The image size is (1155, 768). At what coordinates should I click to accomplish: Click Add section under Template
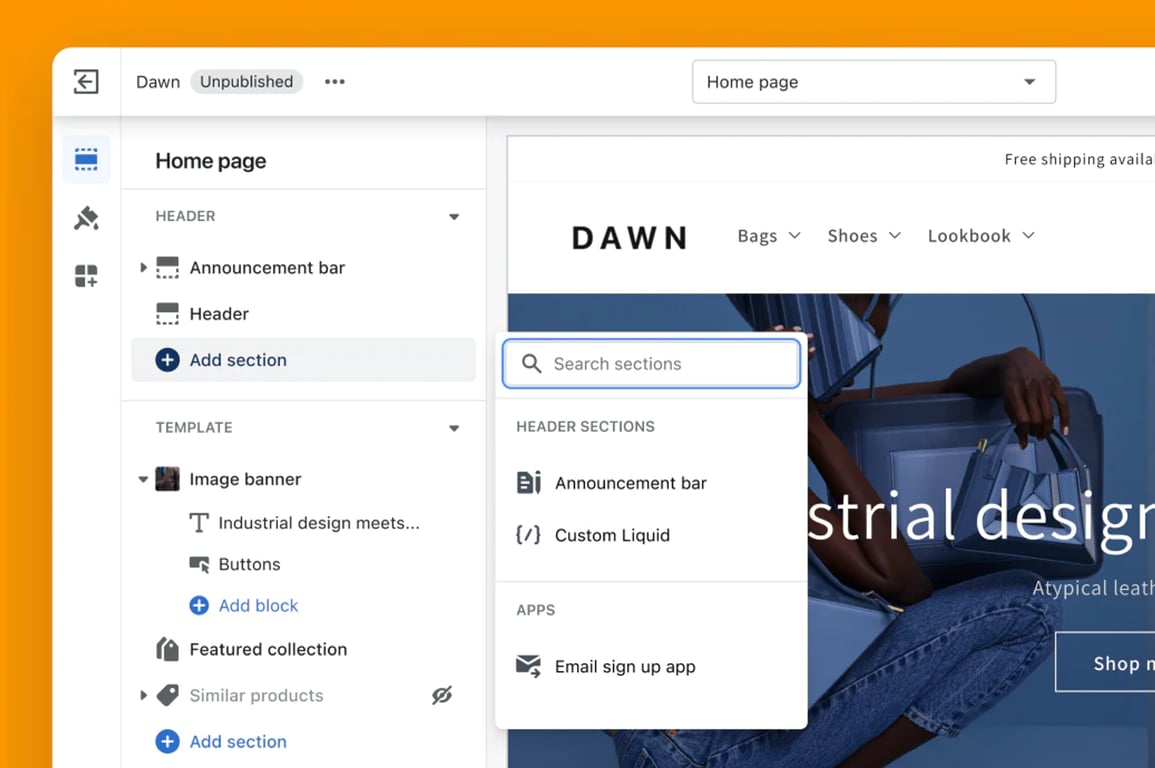pyautogui.click(x=238, y=741)
